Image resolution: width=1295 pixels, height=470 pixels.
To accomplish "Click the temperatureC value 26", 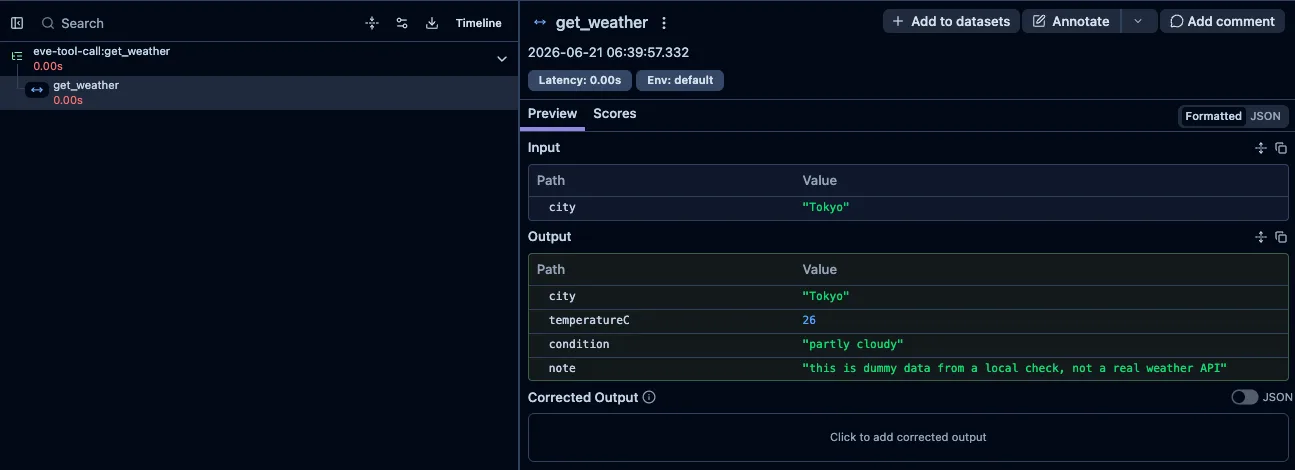I will tap(809, 320).
